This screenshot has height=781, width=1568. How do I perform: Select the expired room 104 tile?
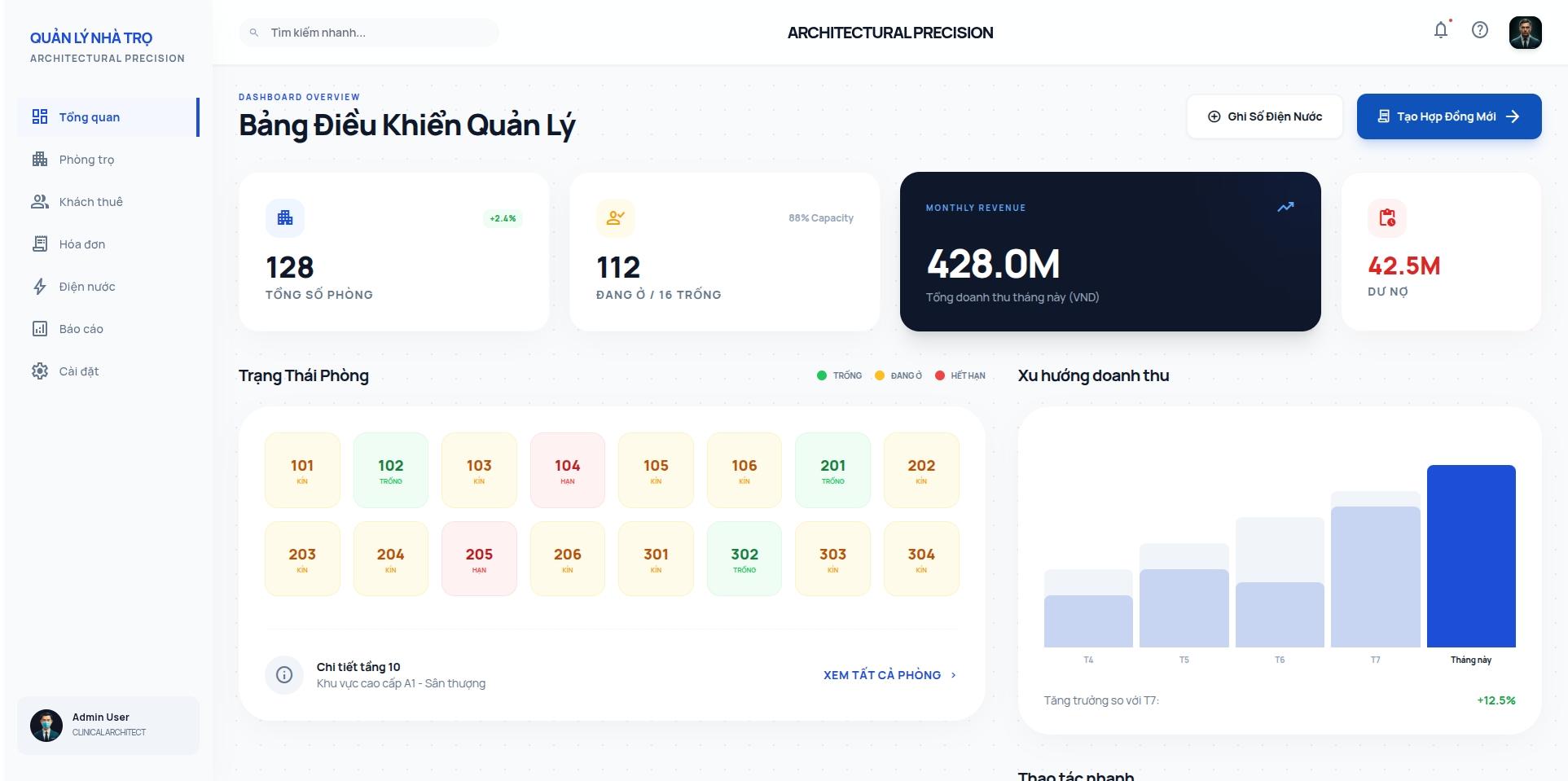pos(567,471)
